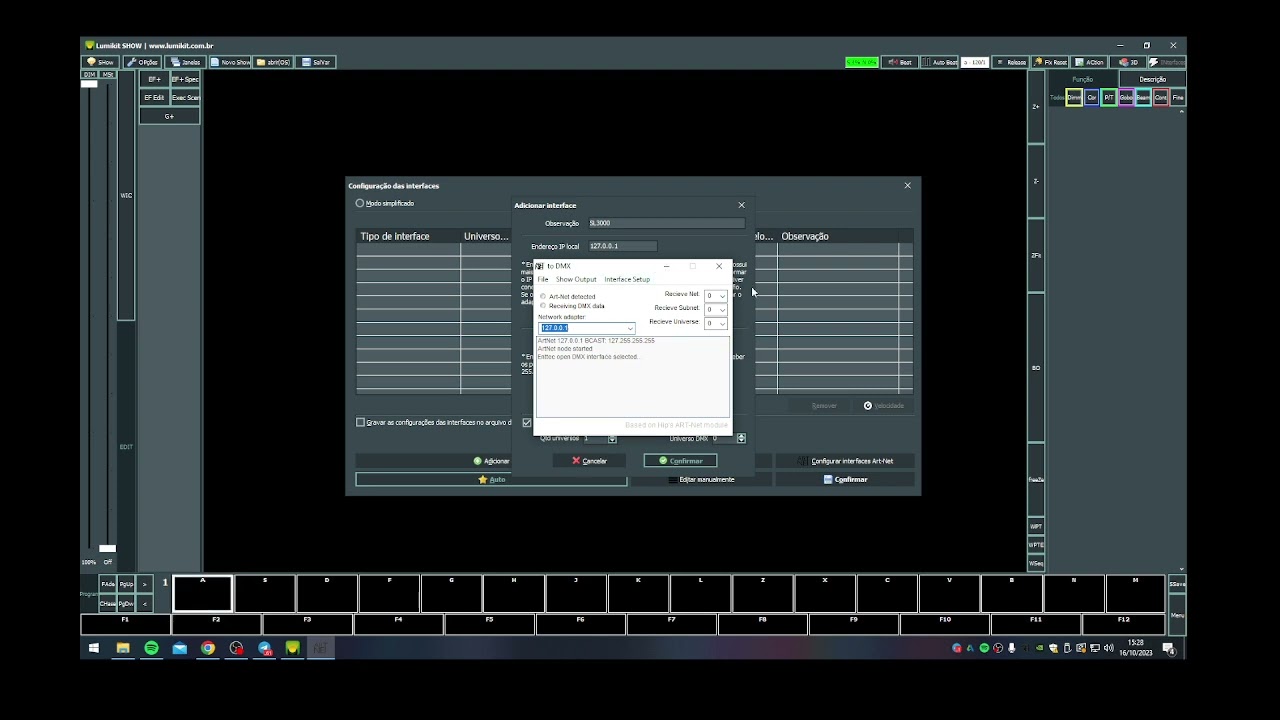The image size is (1280, 720).
Task: Click the Release toolbar button
Action: tap(1011, 62)
